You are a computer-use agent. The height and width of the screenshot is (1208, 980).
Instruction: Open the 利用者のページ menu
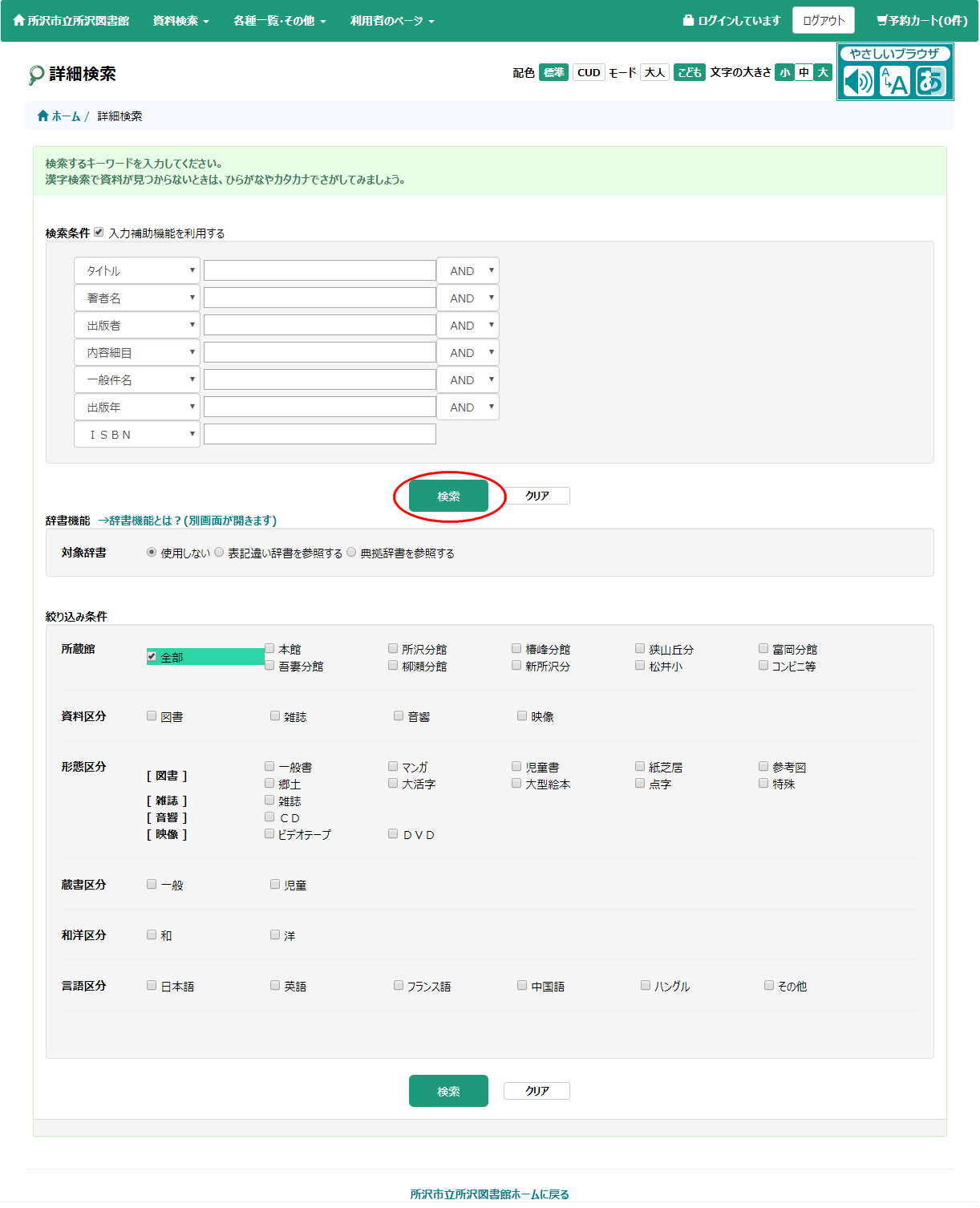click(x=391, y=21)
